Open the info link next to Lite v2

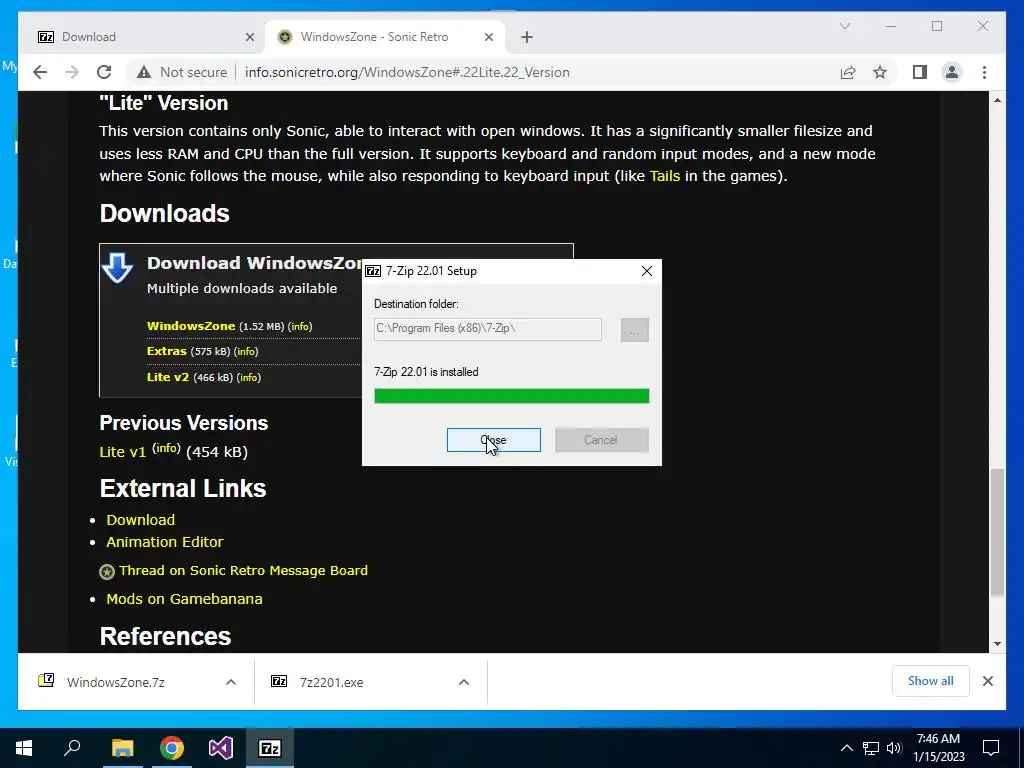click(x=249, y=377)
